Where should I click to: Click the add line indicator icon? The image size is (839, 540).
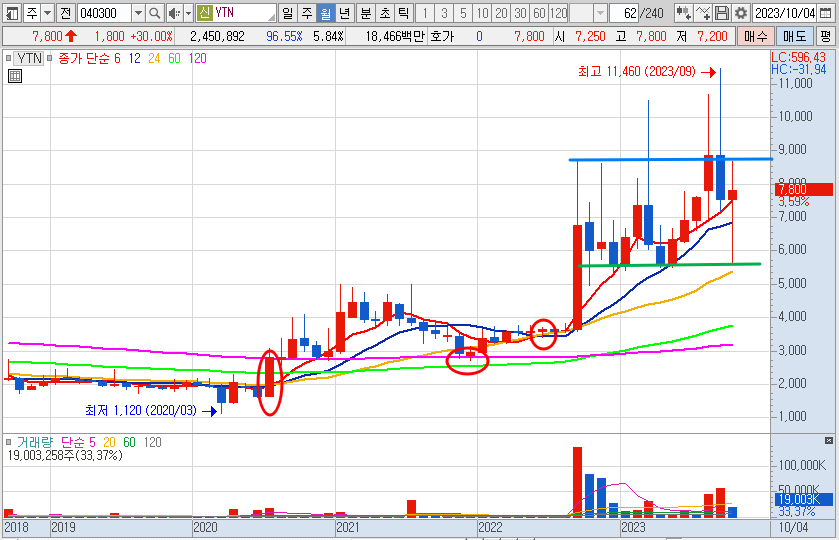point(703,13)
